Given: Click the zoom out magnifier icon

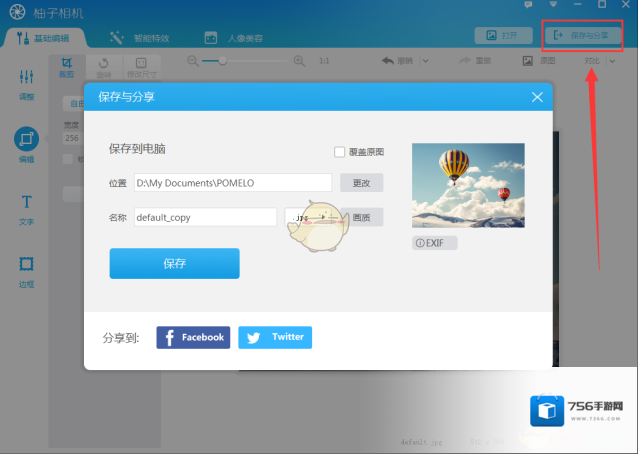Looking at the screenshot, I should pos(191,61).
